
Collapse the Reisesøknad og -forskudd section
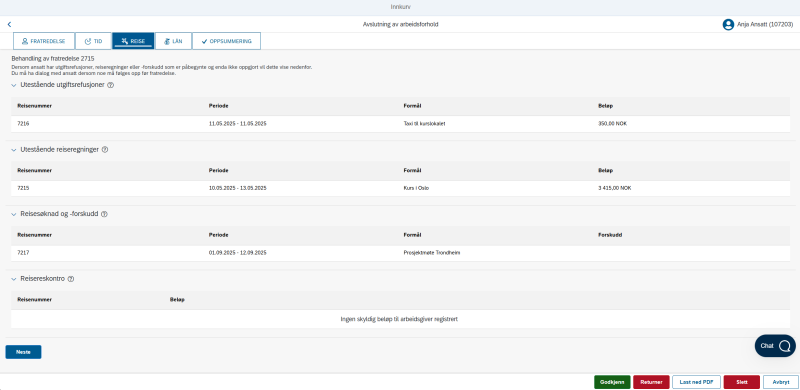point(14,214)
